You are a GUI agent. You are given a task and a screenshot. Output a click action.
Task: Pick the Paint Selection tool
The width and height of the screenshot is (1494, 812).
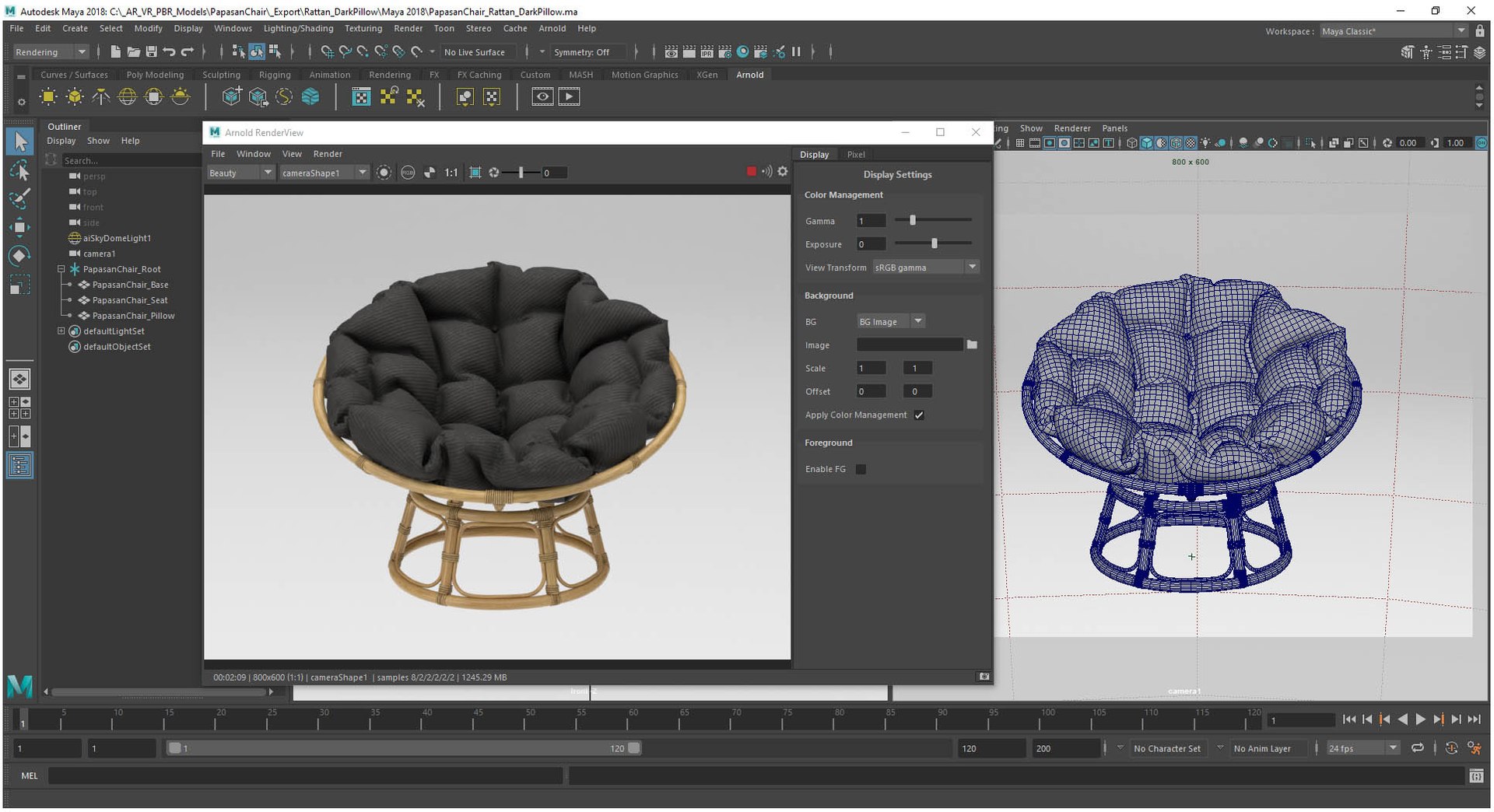coord(20,198)
